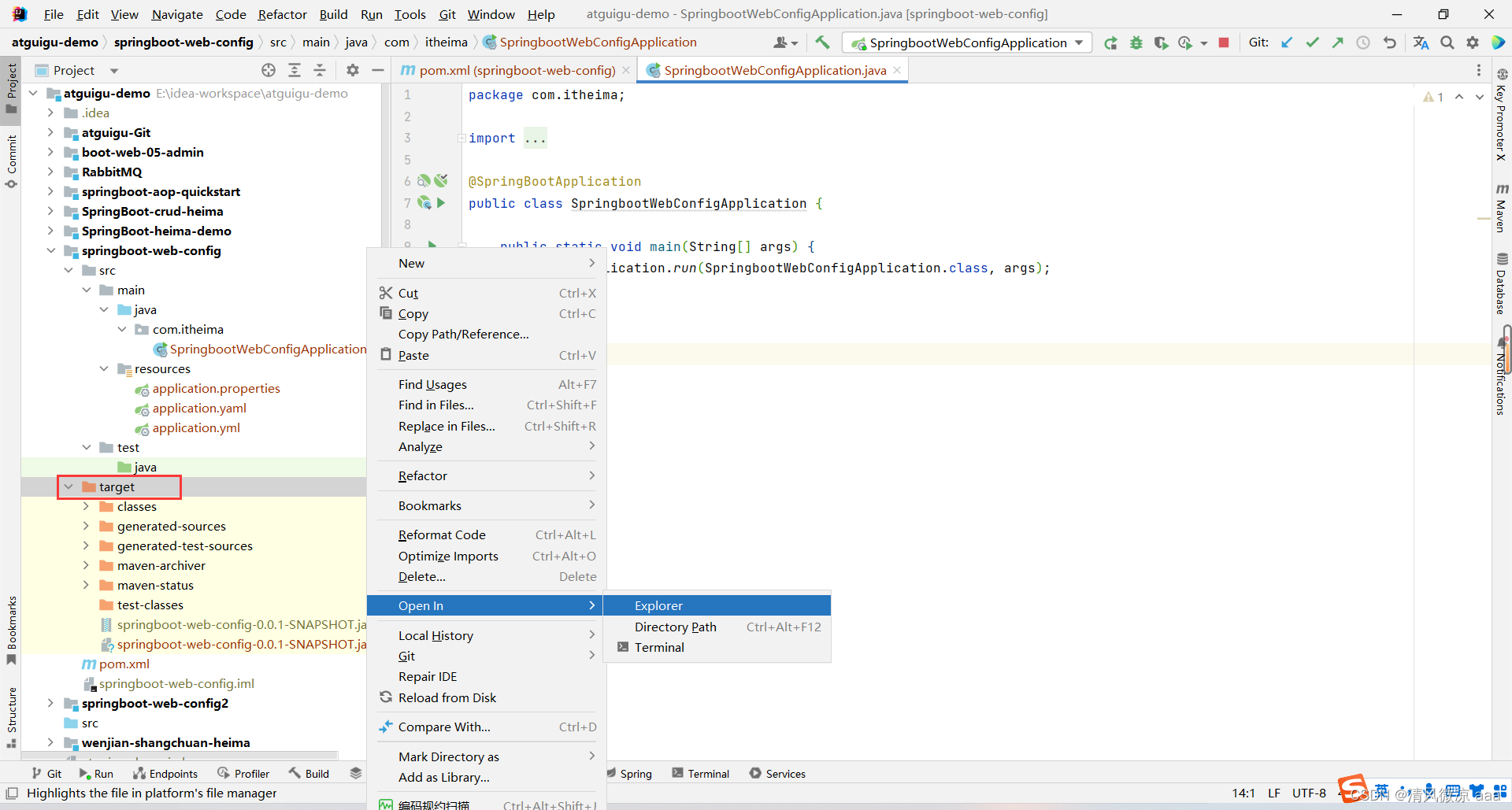Expand the RabbitMQ module
Image resolution: width=1512 pixels, height=810 pixels.
pos(50,172)
